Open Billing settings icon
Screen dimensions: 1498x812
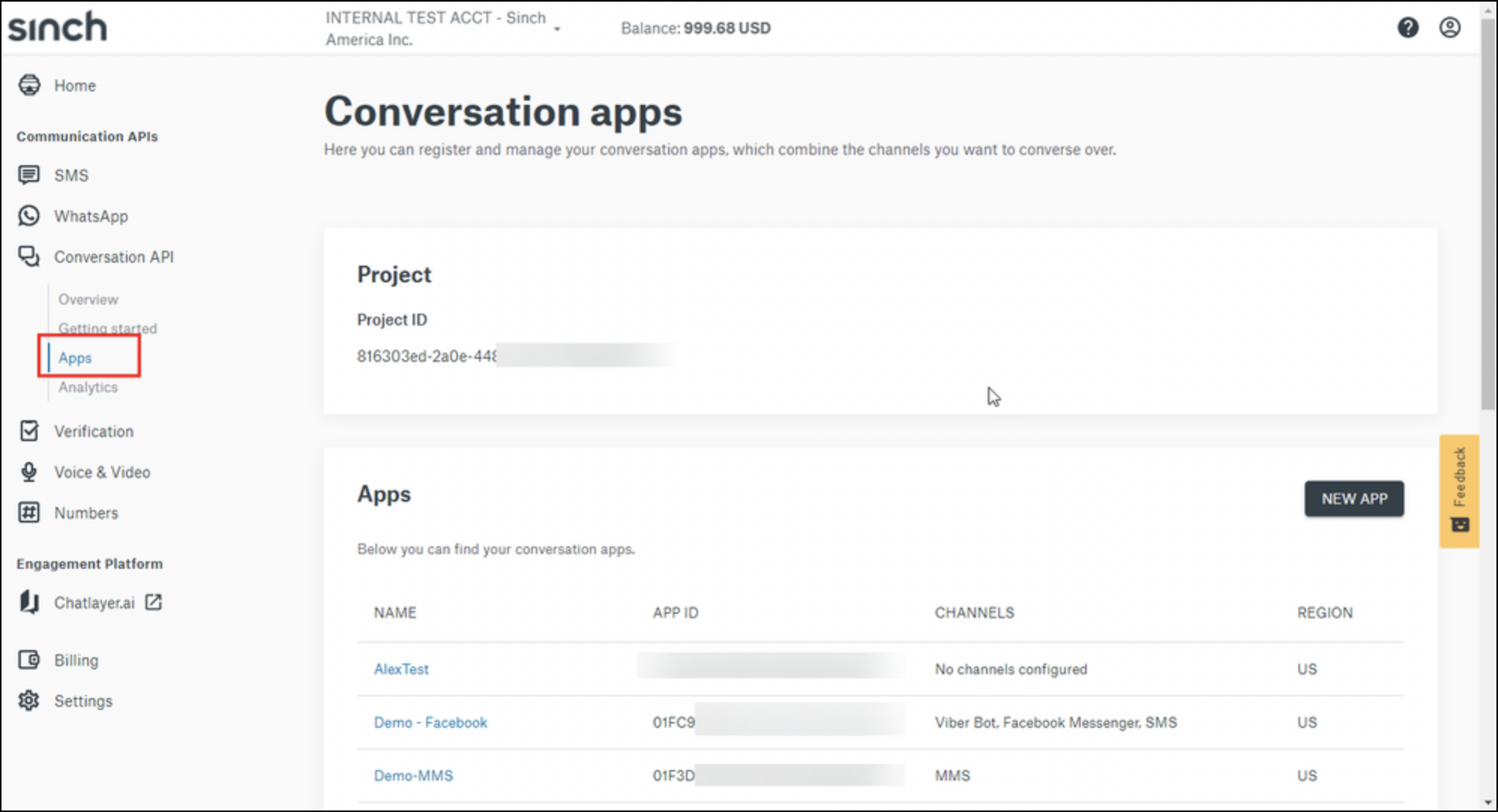point(28,660)
